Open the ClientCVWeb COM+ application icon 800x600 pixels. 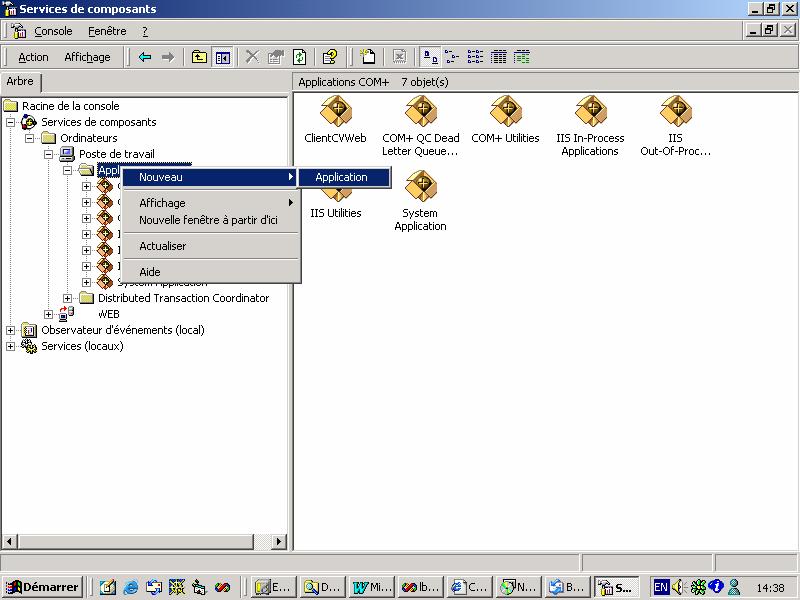pyautogui.click(x=335, y=111)
